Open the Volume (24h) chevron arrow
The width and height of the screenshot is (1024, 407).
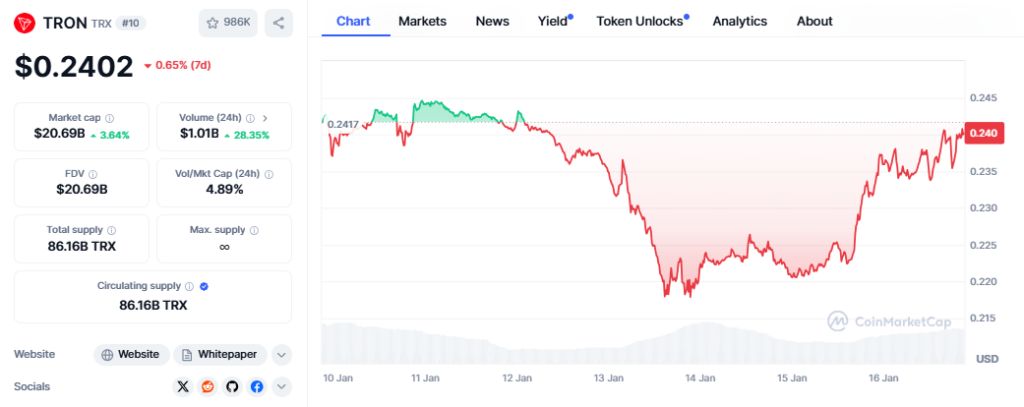click(x=265, y=117)
